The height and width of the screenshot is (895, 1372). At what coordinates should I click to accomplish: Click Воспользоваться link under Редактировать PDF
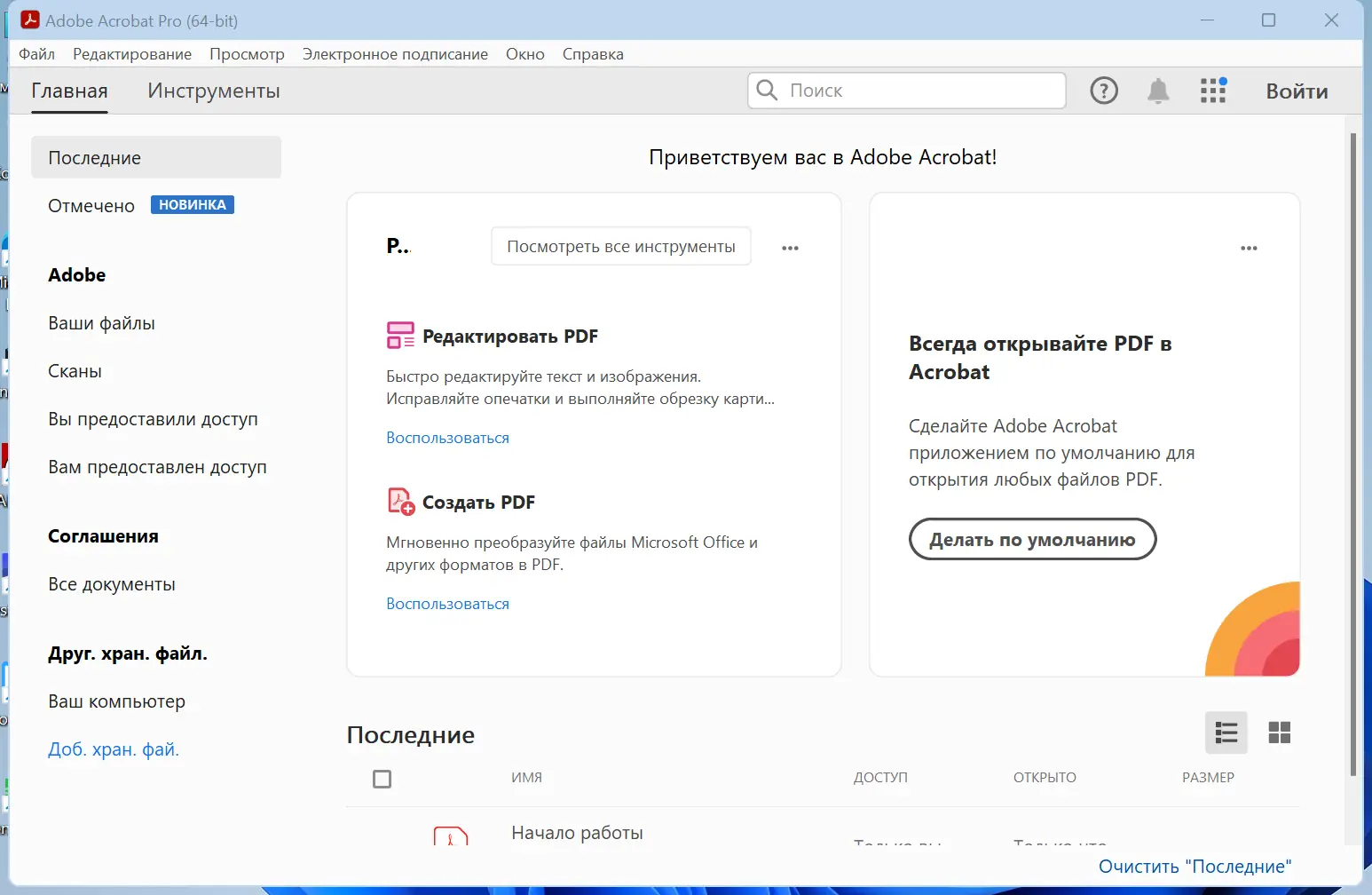pos(447,438)
